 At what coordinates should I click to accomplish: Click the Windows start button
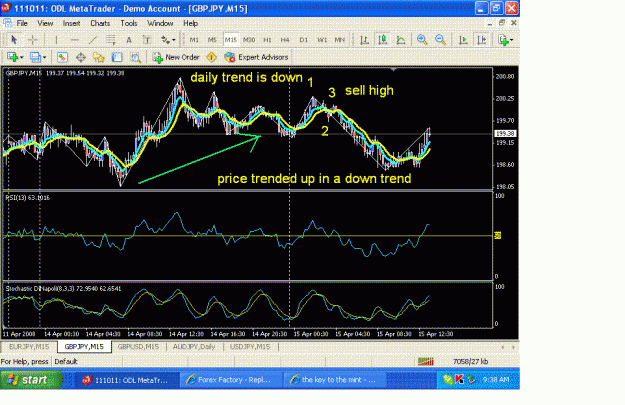(31, 379)
